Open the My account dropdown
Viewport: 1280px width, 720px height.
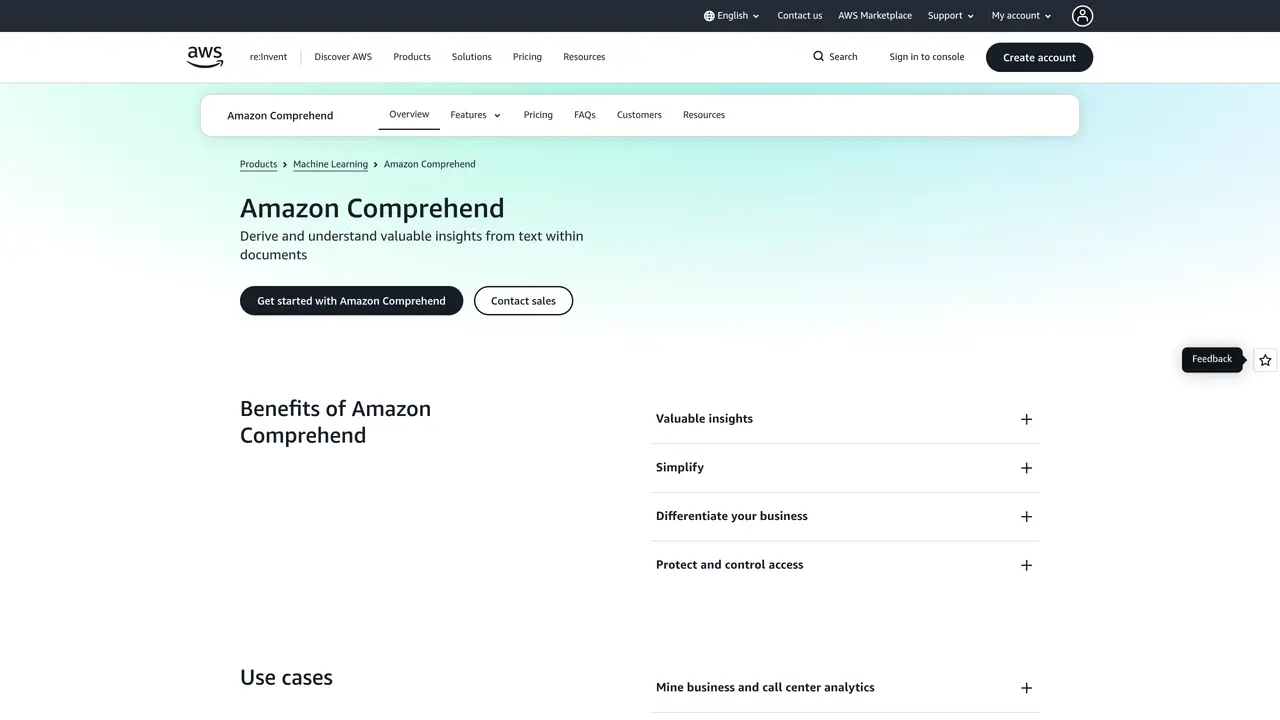point(1022,16)
